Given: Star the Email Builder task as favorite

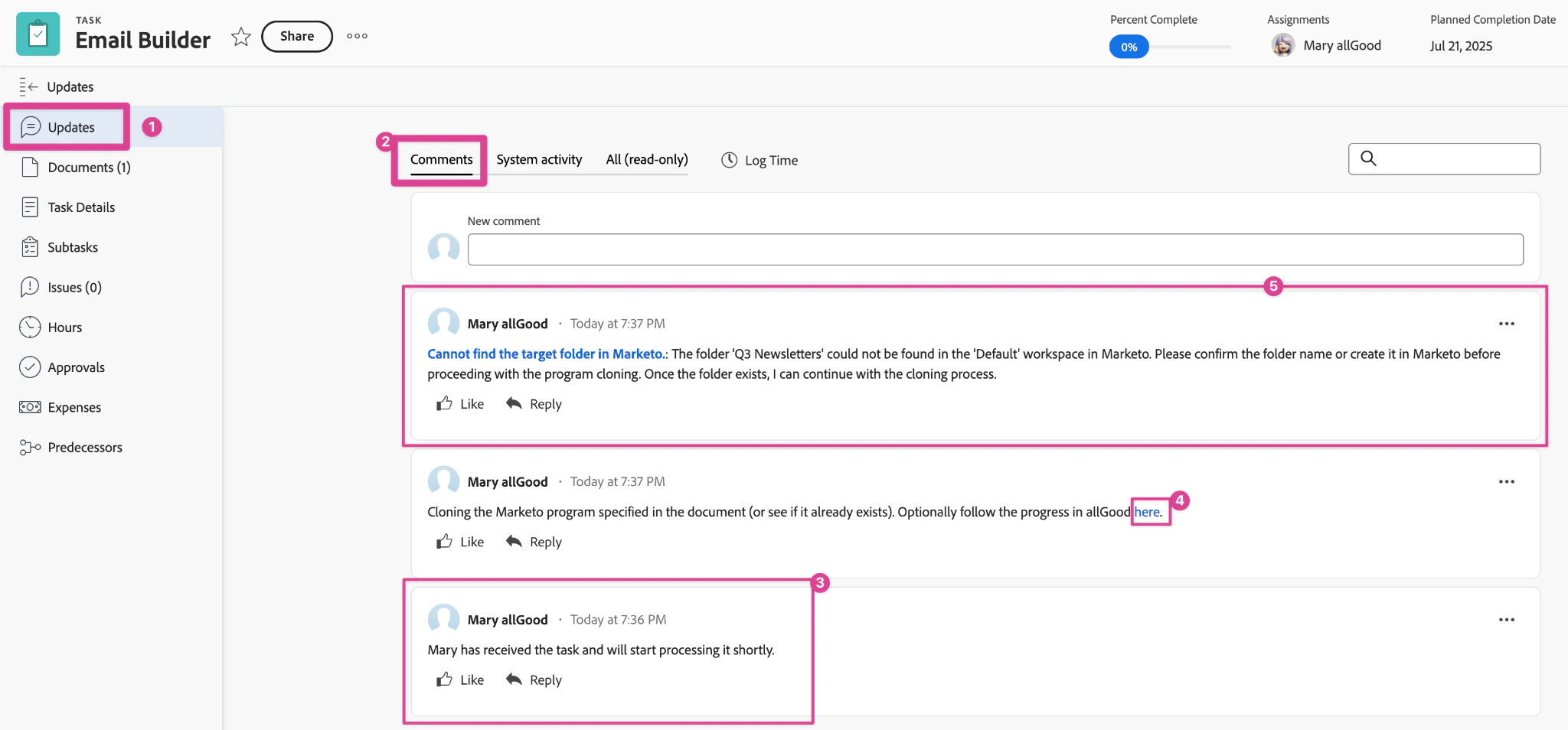Looking at the screenshot, I should pyautogui.click(x=240, y=36).
